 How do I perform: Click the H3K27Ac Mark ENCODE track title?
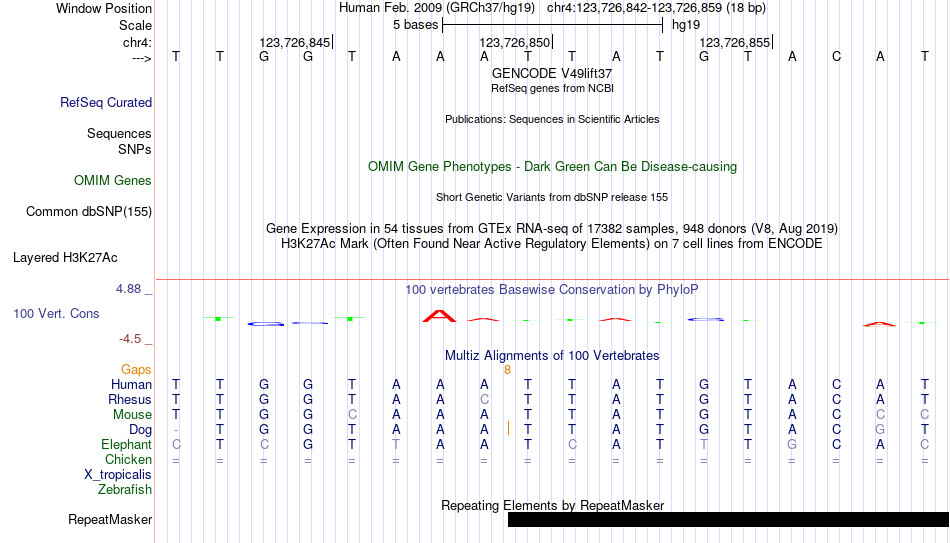552,244
